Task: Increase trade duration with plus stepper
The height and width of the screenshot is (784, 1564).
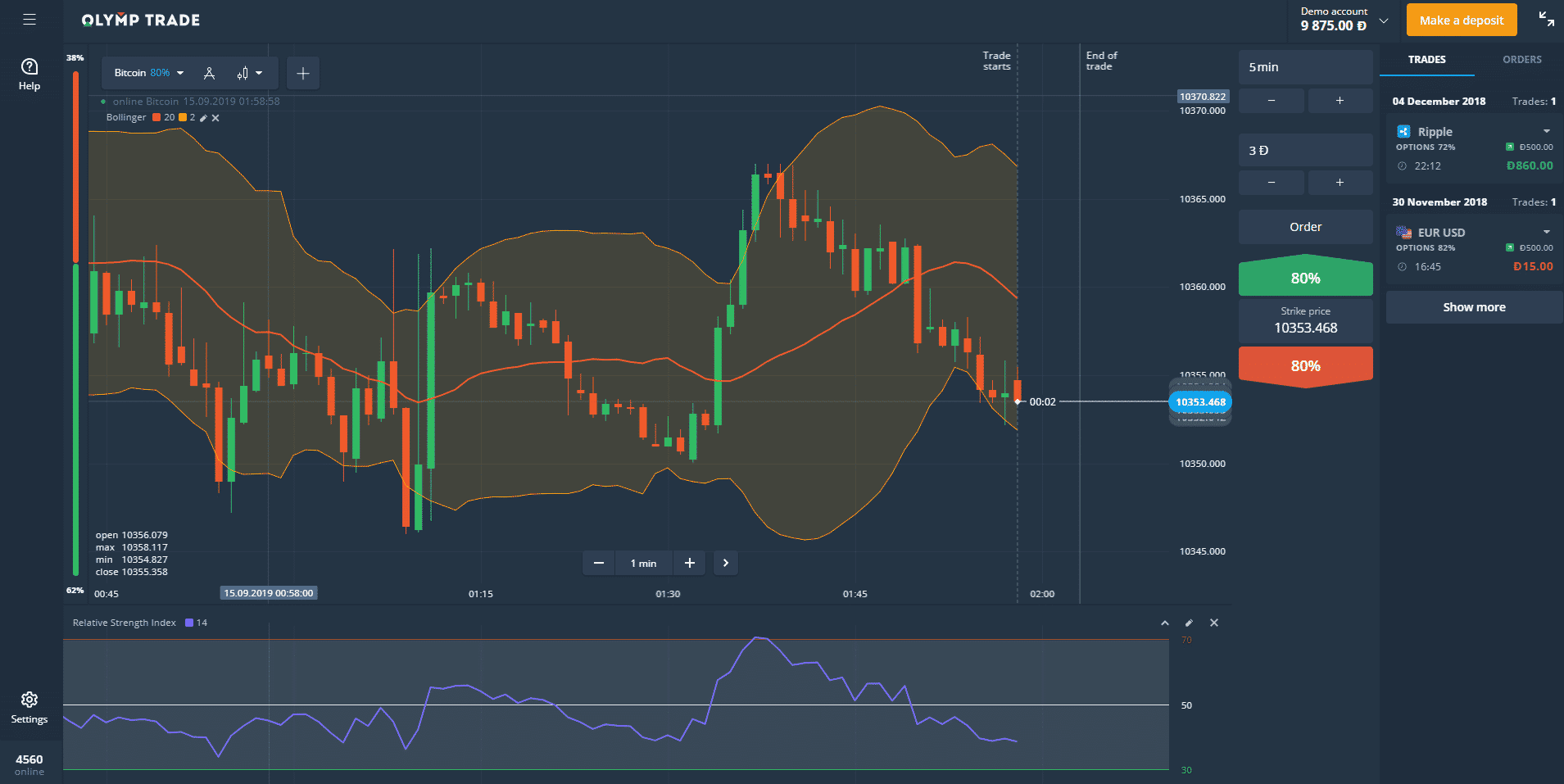Action: (x=1340, y=101)
